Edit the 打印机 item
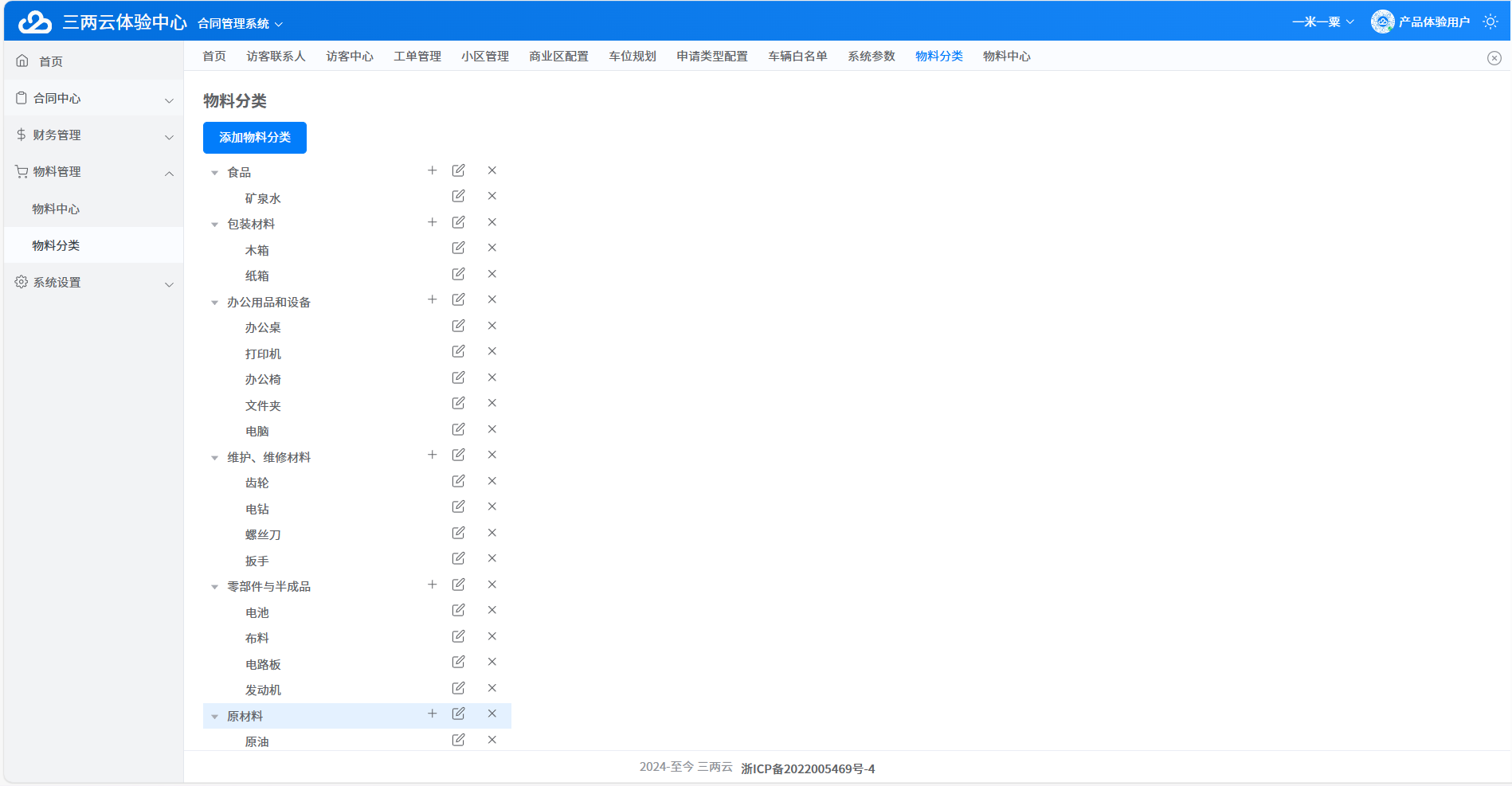 (459, 351)
